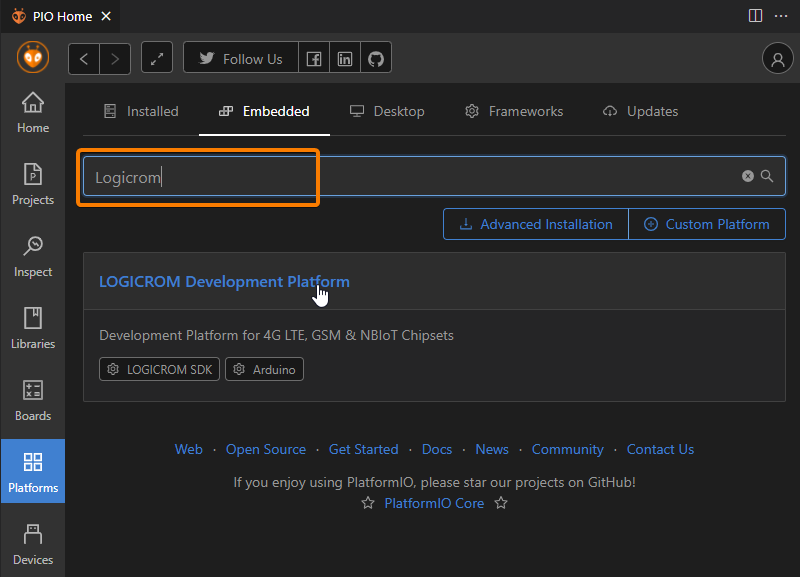Screen dimensions: 800x577
Task: Select Platforms in the sidebar
Action: (33, 471)
